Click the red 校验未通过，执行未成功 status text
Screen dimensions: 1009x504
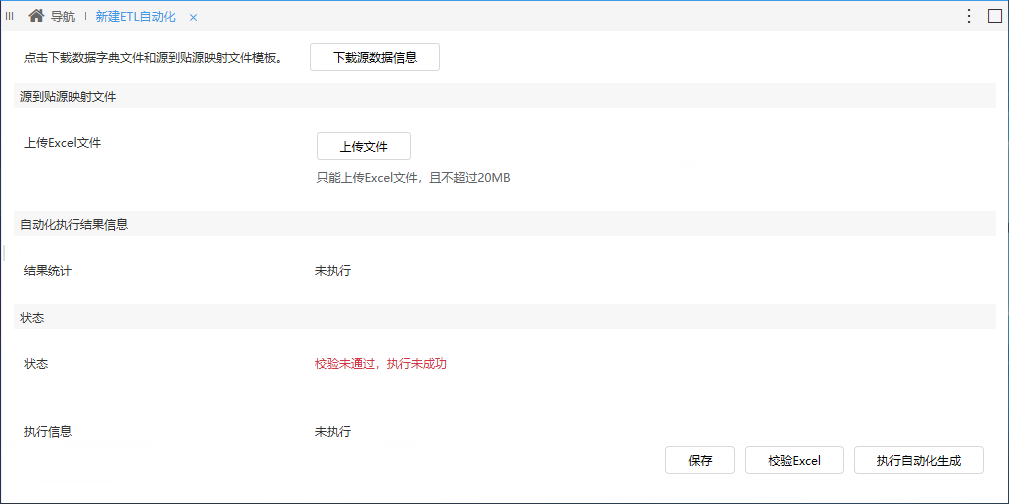pyautogui.click(x=381, y=364)
